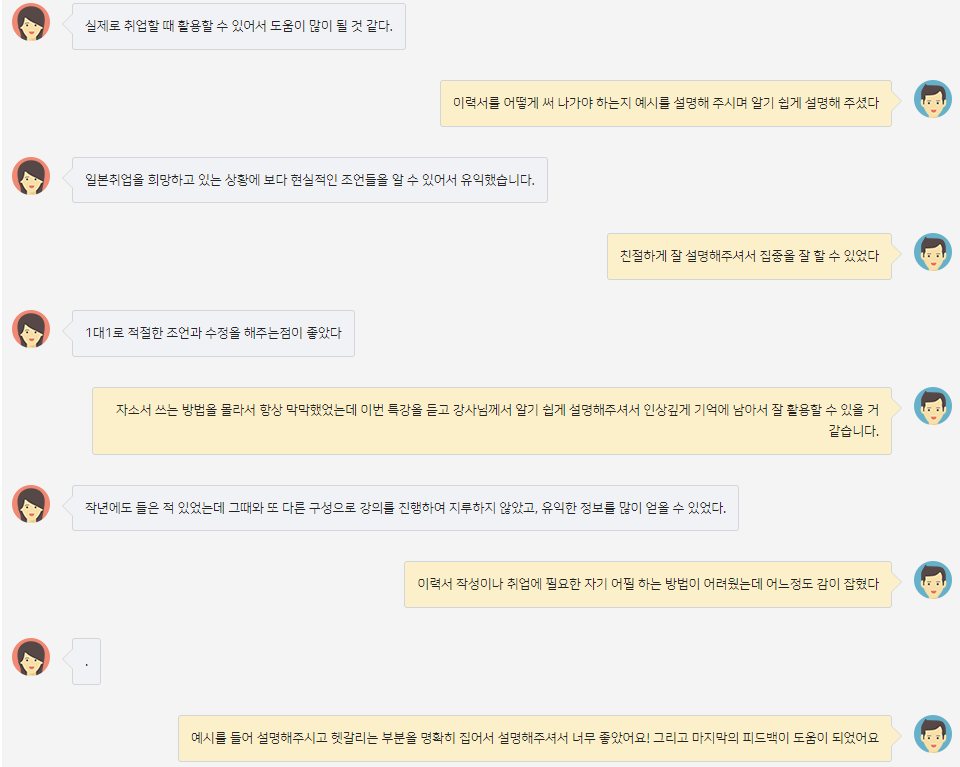Click male avatar beside '이력서를 어떻게 써' message
The height and width of the screenshot is (767, 960).
tap(932, 99)
